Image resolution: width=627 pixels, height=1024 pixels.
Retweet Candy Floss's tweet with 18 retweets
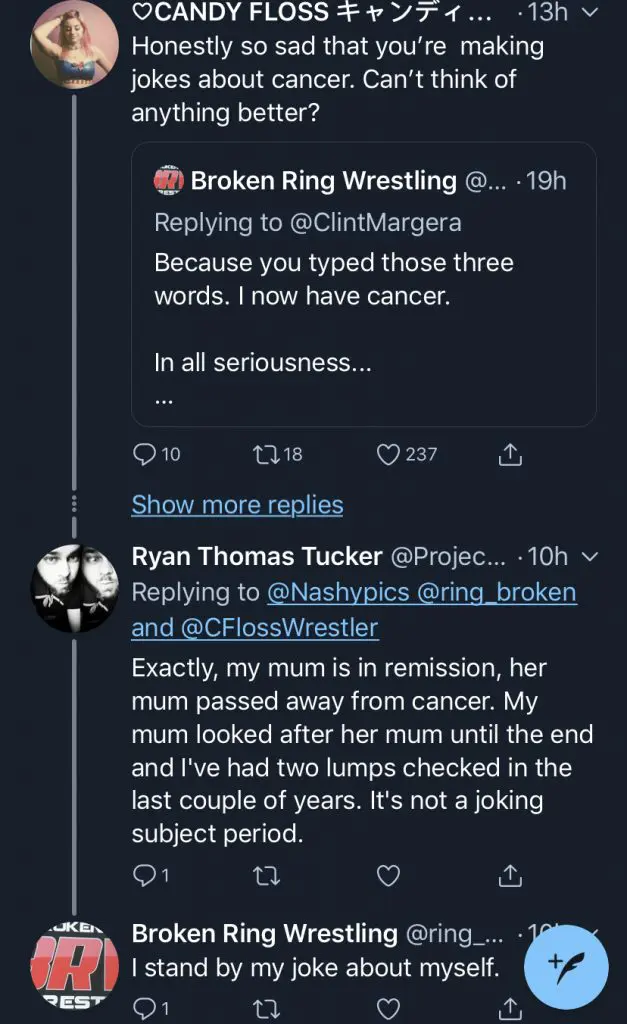pyautogui.click(x=264, y=454)
